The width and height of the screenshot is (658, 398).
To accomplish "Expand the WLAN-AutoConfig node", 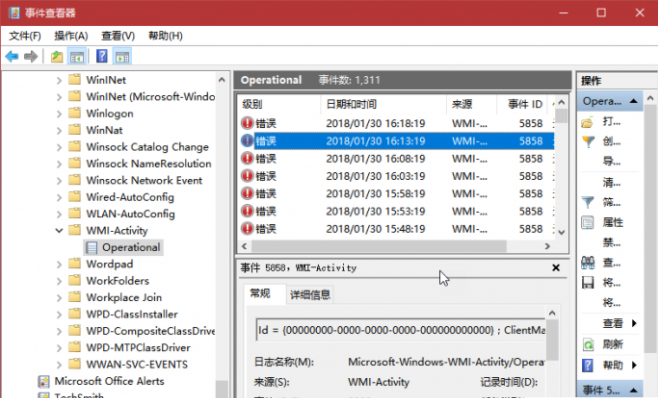I will (x=59, y=214).
